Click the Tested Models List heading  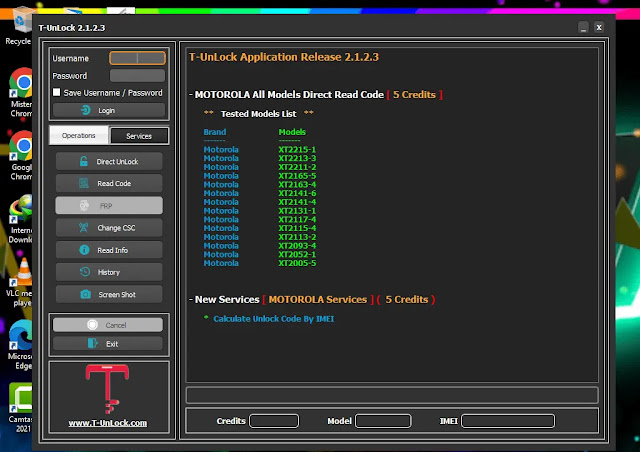click(x=258, y=114)
